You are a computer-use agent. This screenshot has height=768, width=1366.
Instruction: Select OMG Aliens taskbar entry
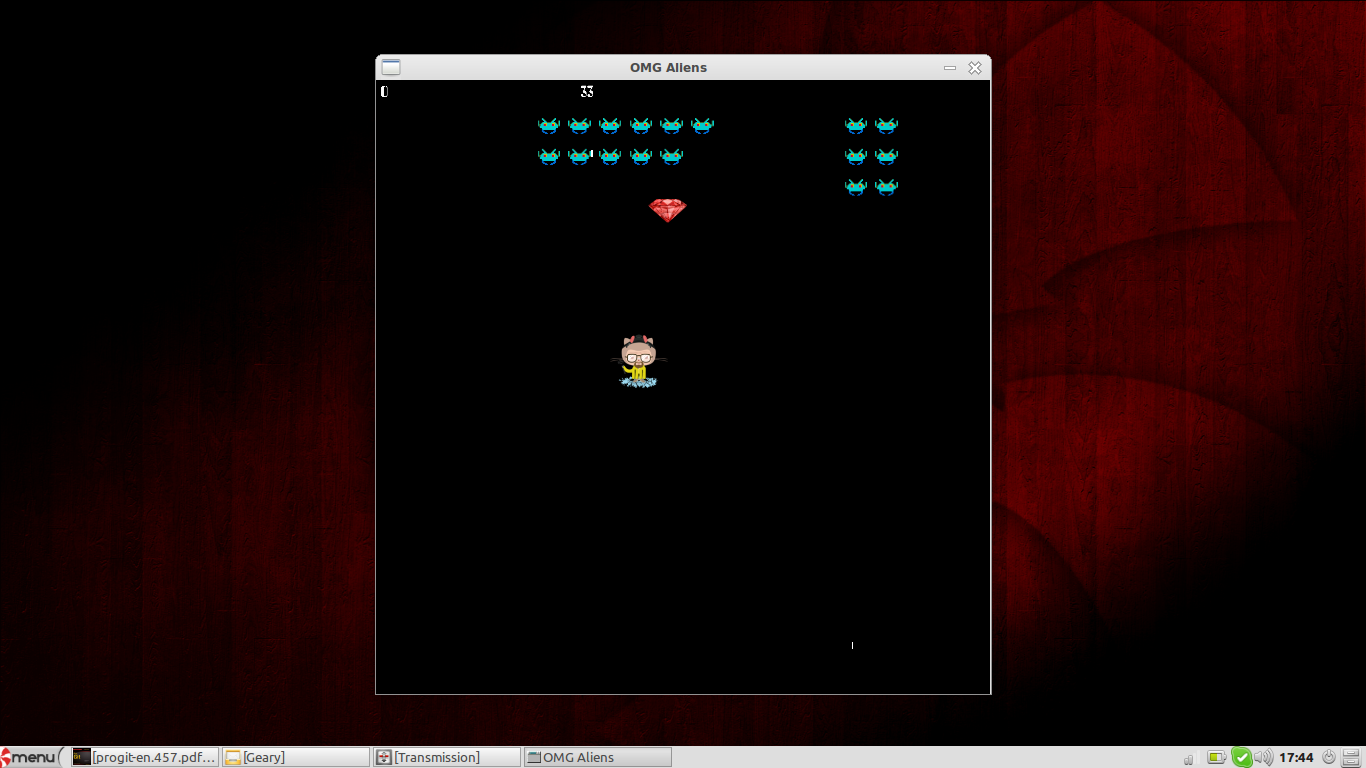click(597, 757)
